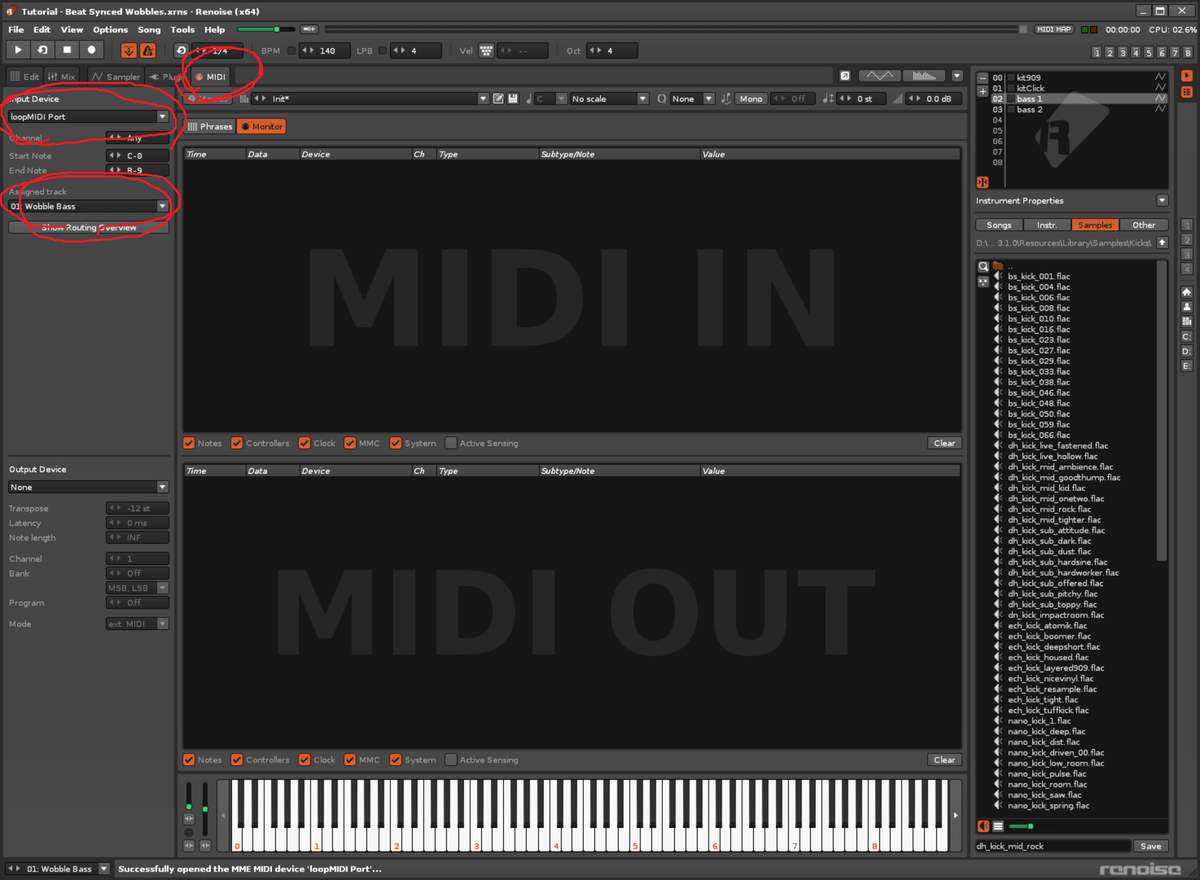The width and height of the screenshot is (1200, 880).
Task: Show the spectrum analyzer view button
Action: click(x=924, y=76)
